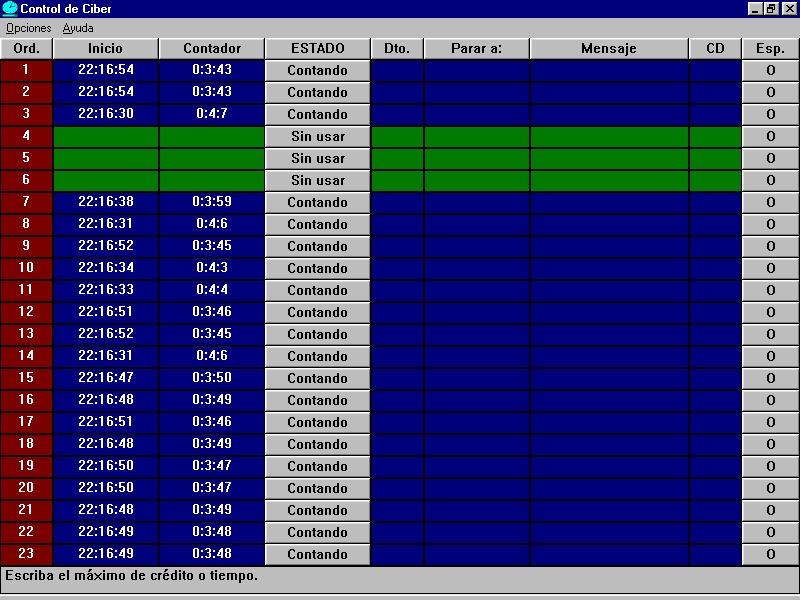Click the red Ord. cell for station 15

26,378
